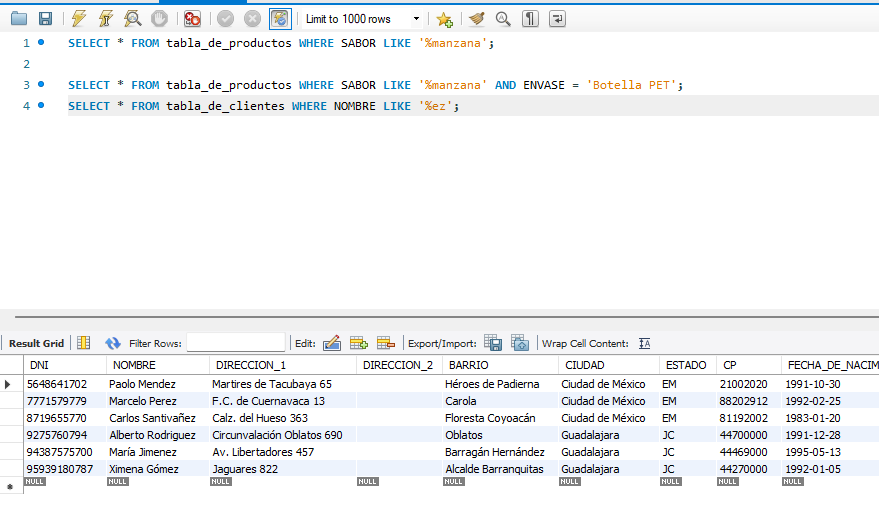This screenshot has height=514, width=879.
Task: Toggle word wrap in the editor
Action: (x=557, y=19)
